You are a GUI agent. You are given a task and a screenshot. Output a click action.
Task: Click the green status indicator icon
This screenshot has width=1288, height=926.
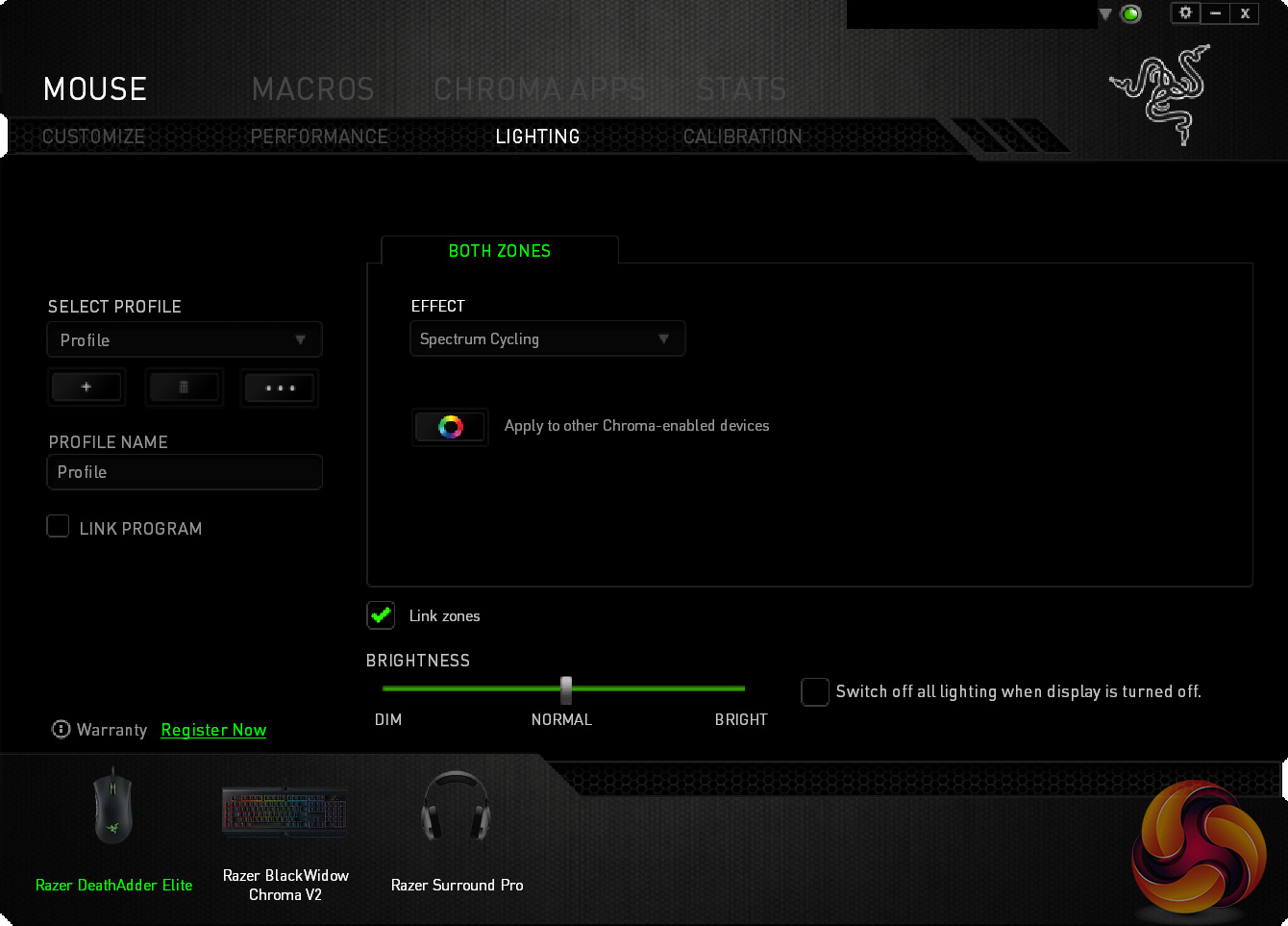point(1131,13)
